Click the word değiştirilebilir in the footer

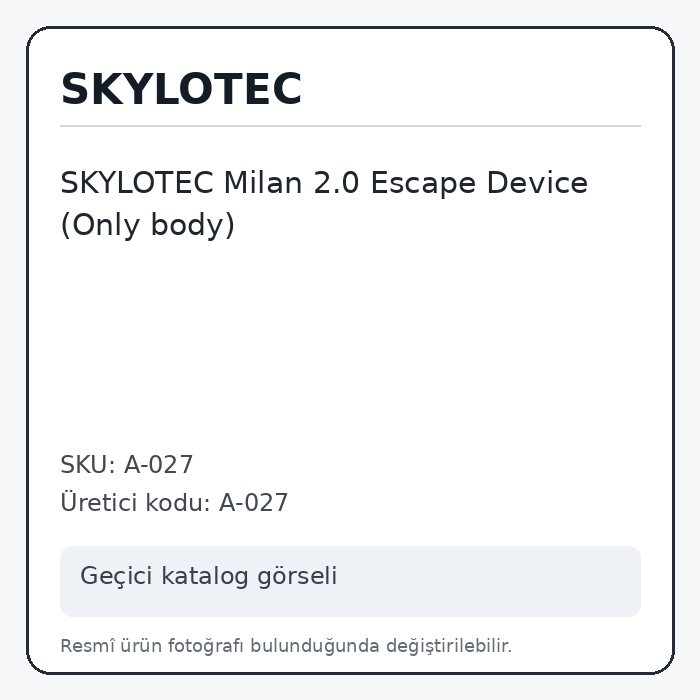(449, 646)
